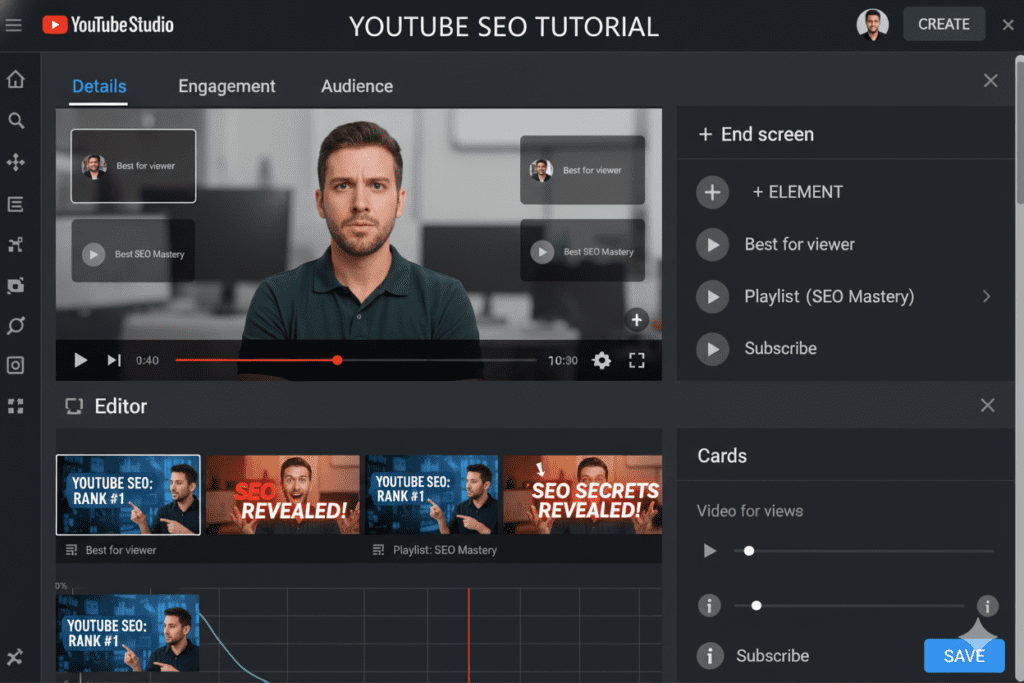Switch to the Engagement tab
Viewport: 1024px width, 683px height.
click(x=227, y=86)
